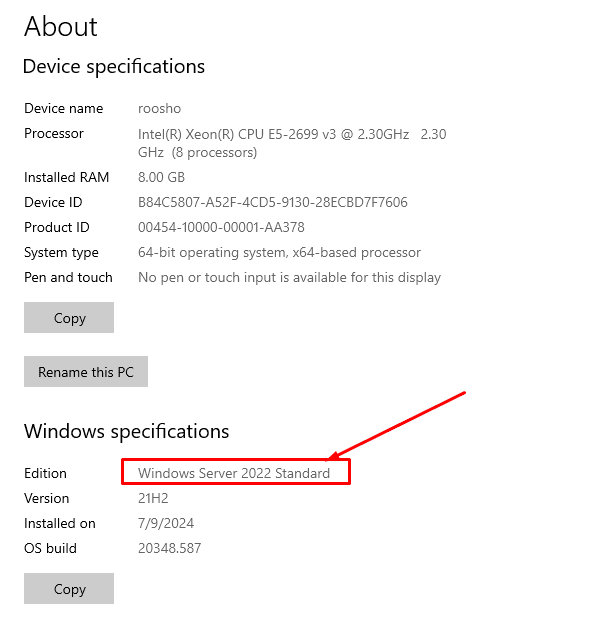
Task: Click the About page heading
Action: pyautogui.click(x=61, y=26)
